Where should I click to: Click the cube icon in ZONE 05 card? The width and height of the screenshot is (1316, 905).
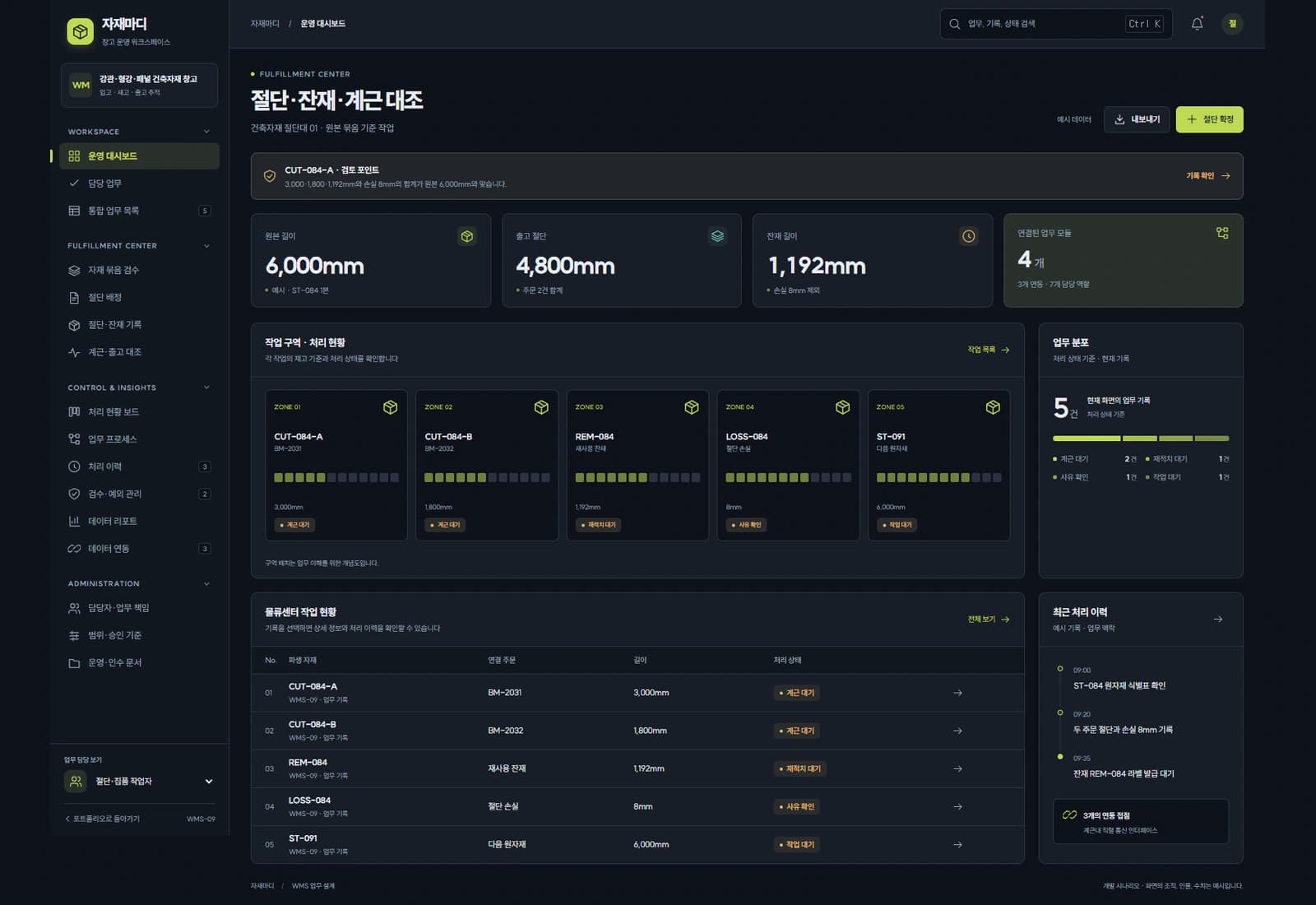coord(993,407)
